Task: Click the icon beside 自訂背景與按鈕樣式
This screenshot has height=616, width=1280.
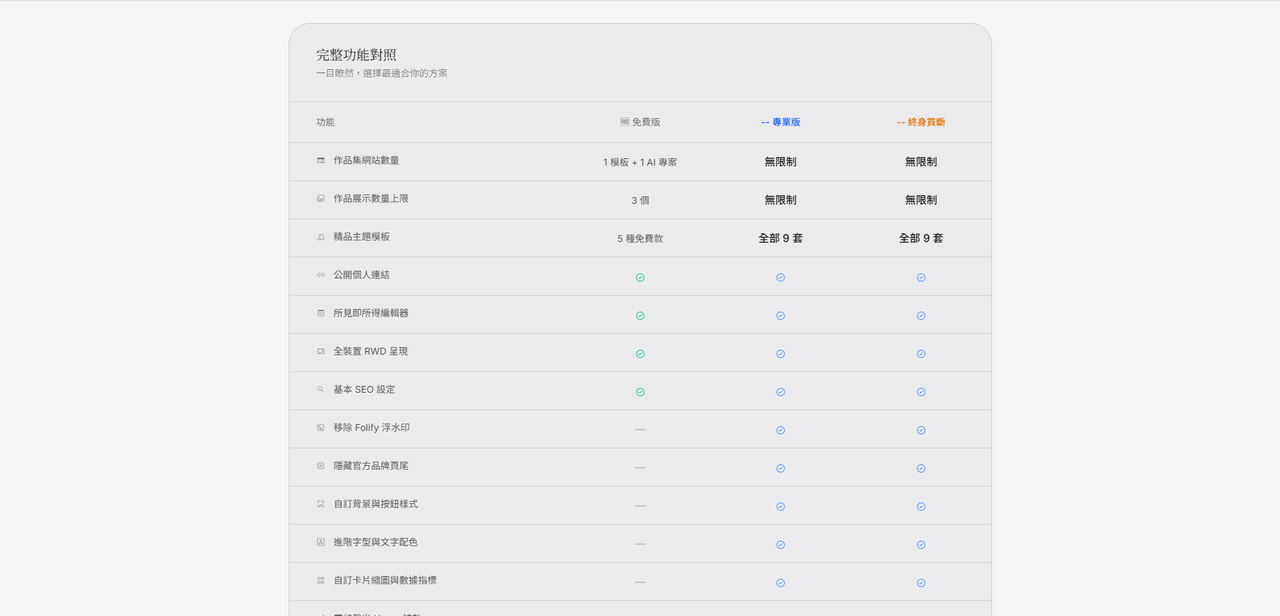Action: (321, 504)
